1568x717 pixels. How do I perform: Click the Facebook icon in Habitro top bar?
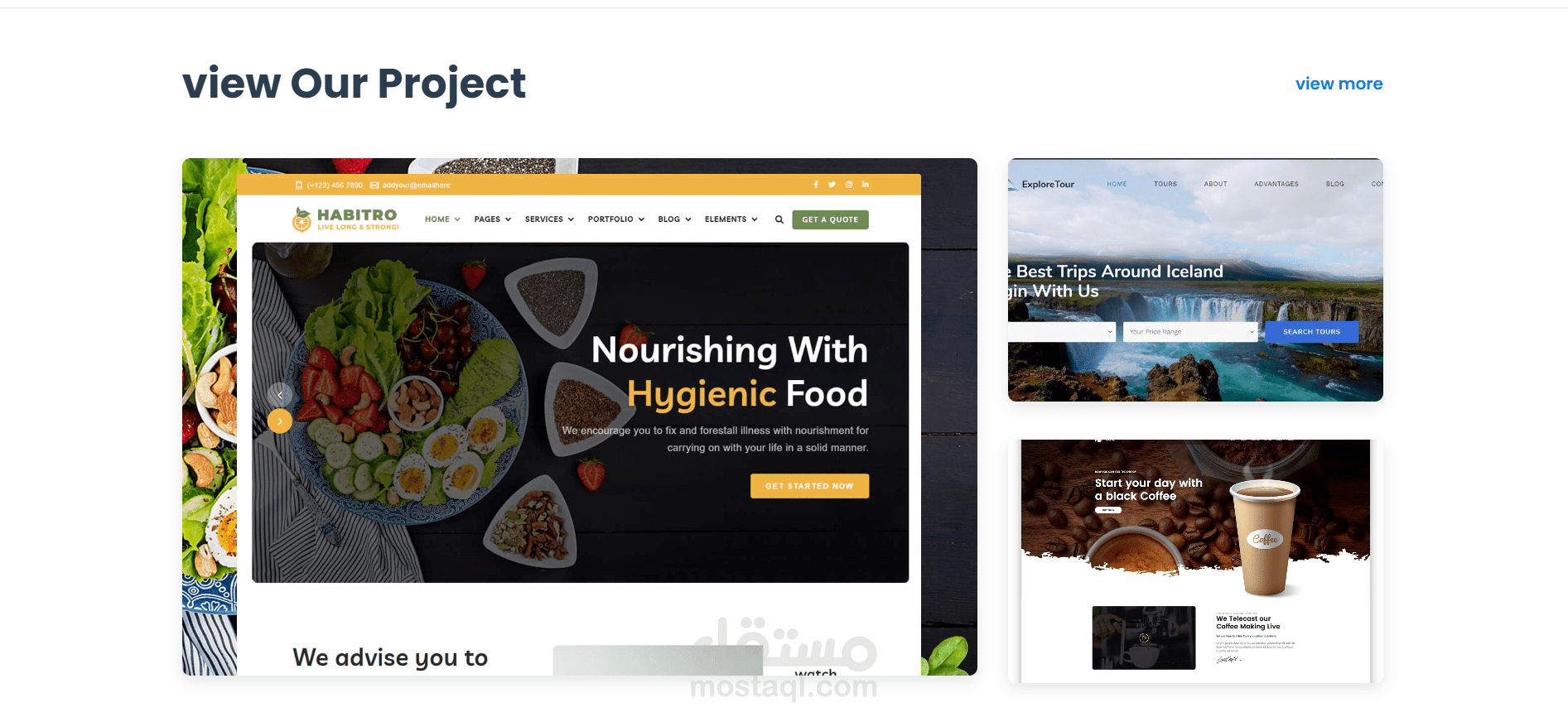815,185
